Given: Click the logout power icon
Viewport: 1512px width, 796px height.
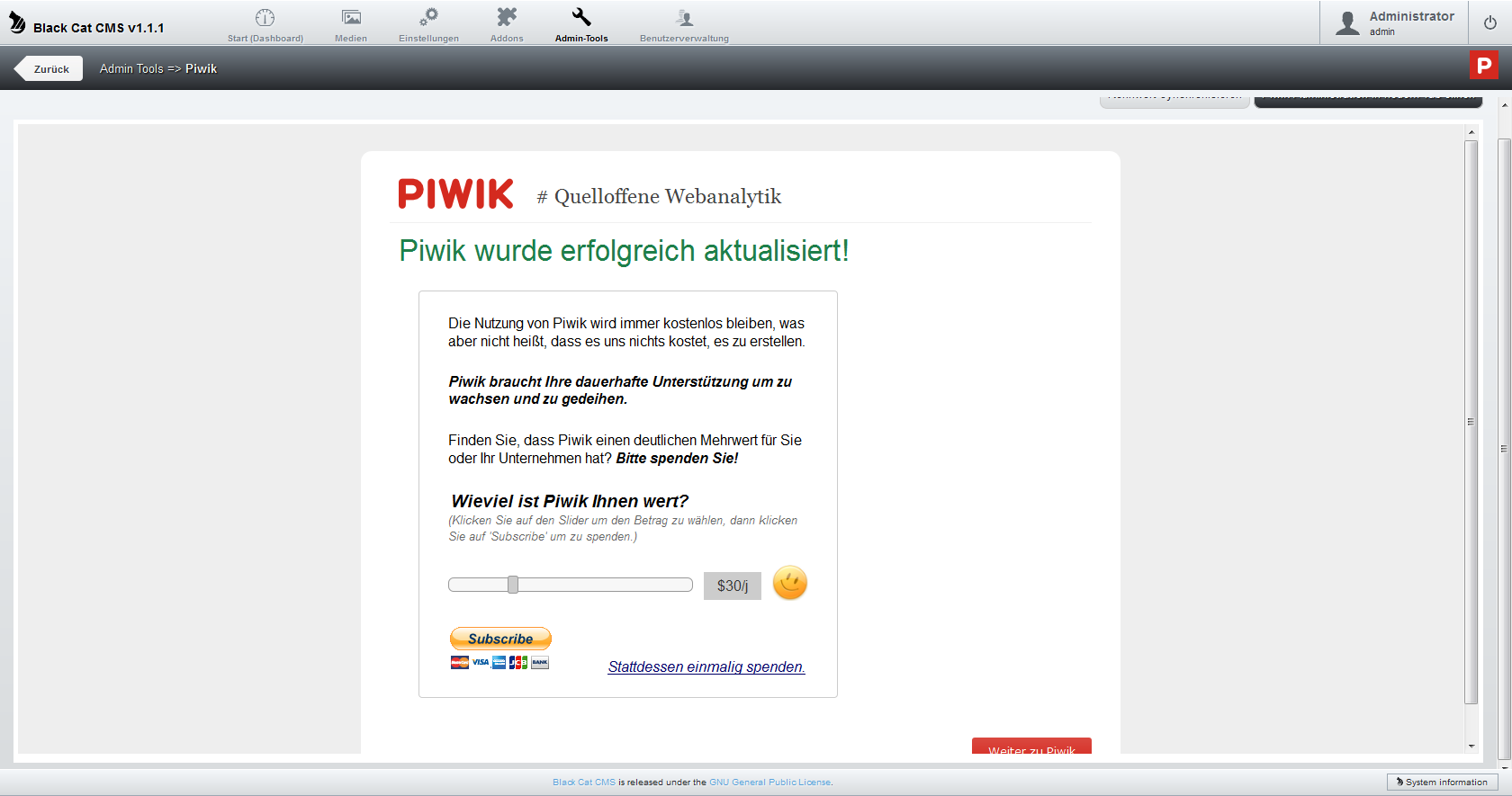Looking at the screenshot, I should [1490, 22].
